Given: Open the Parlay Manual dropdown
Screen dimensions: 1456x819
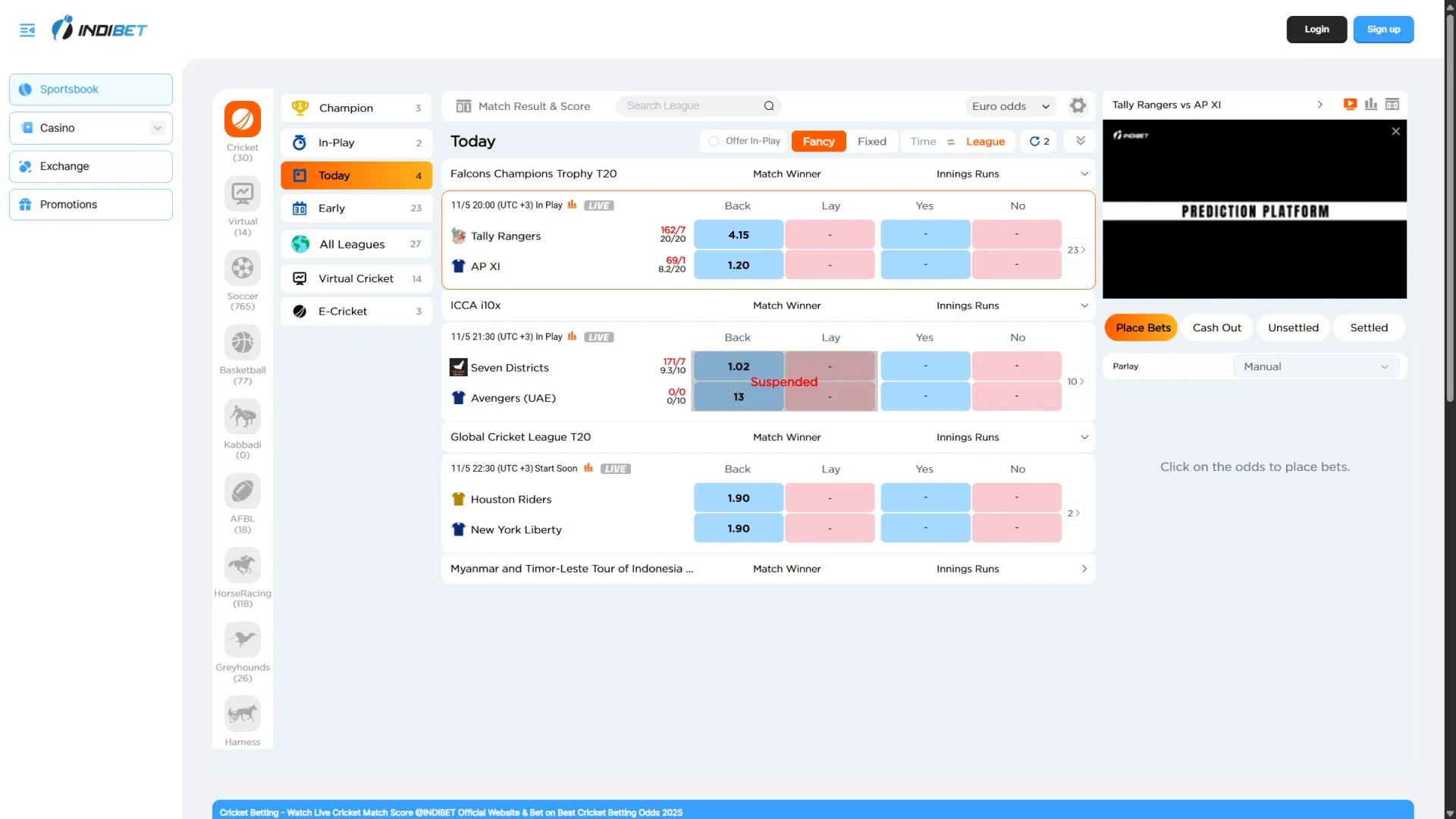Looking at the screenshot, I should pos(1316,367).
